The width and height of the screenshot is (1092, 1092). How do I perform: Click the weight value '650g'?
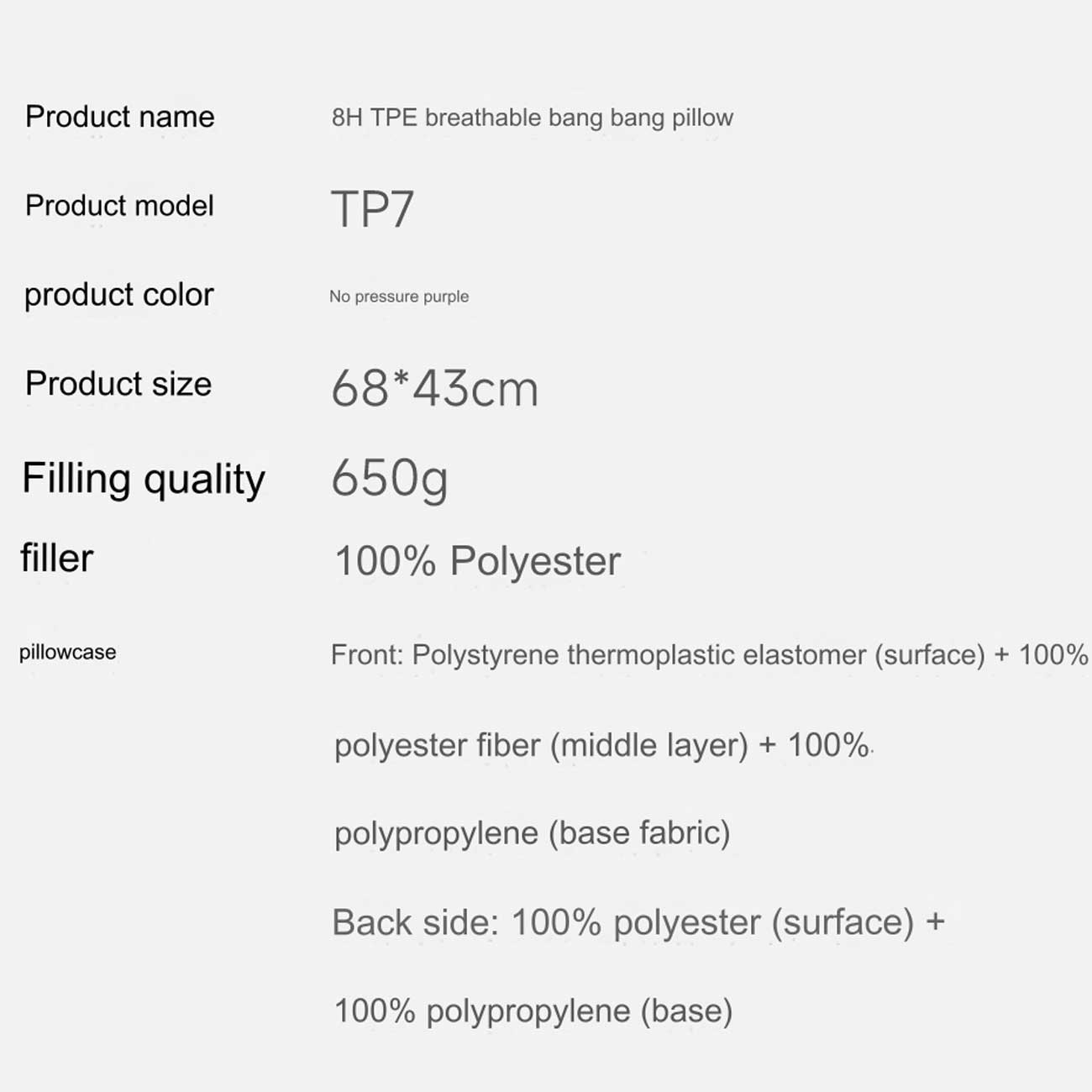[x=390, y=479]
